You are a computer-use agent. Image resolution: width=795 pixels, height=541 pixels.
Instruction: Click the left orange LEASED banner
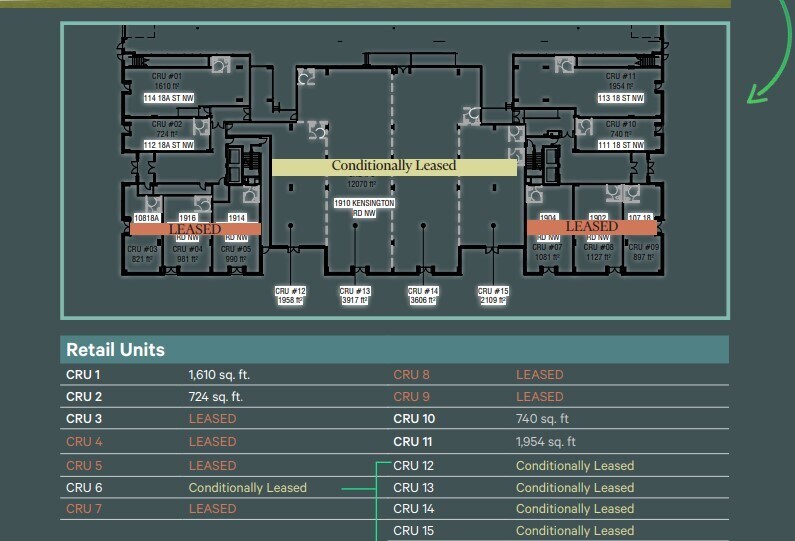tap(195, 229)
